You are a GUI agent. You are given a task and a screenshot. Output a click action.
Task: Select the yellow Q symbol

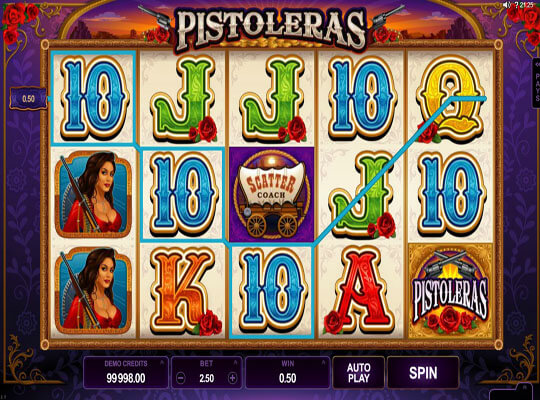pyautogui.click(x=450, y=99)
